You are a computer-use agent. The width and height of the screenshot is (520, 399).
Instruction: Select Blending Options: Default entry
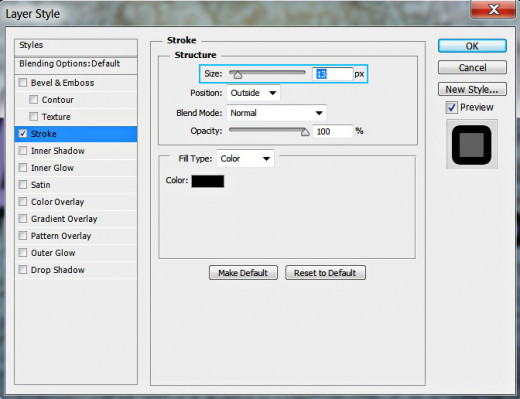pos(76,64)
